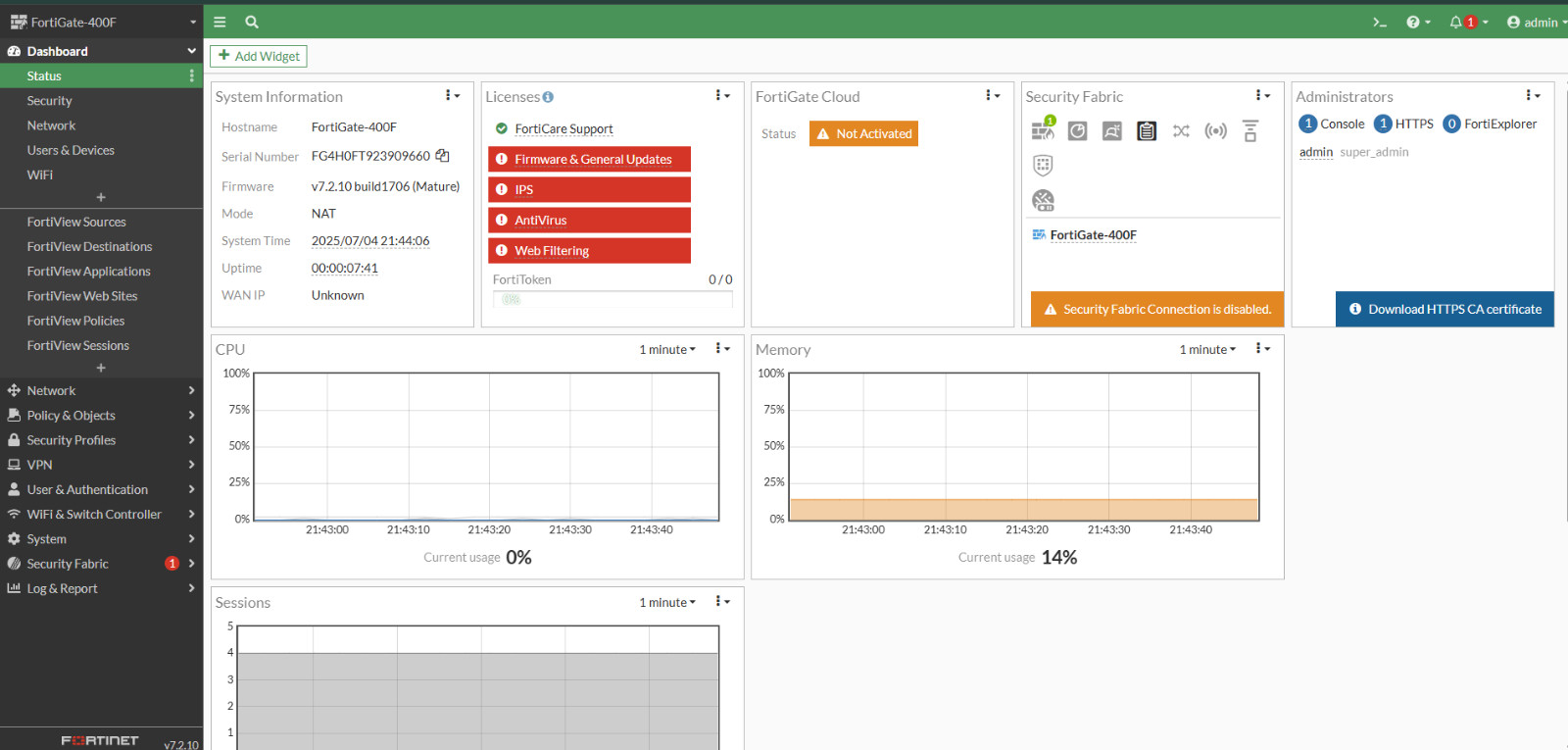This screenshot has width=1568, height=750.
Task: Expand the Security Profiles menu
Action: (102, 440)
